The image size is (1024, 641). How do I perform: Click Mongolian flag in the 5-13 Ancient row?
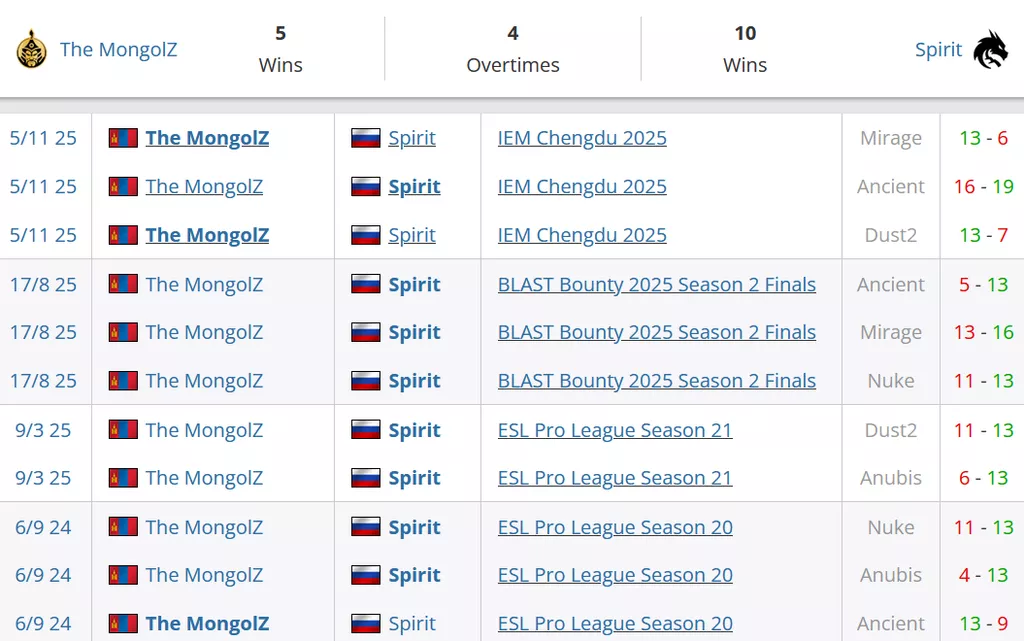pos(123,284)
